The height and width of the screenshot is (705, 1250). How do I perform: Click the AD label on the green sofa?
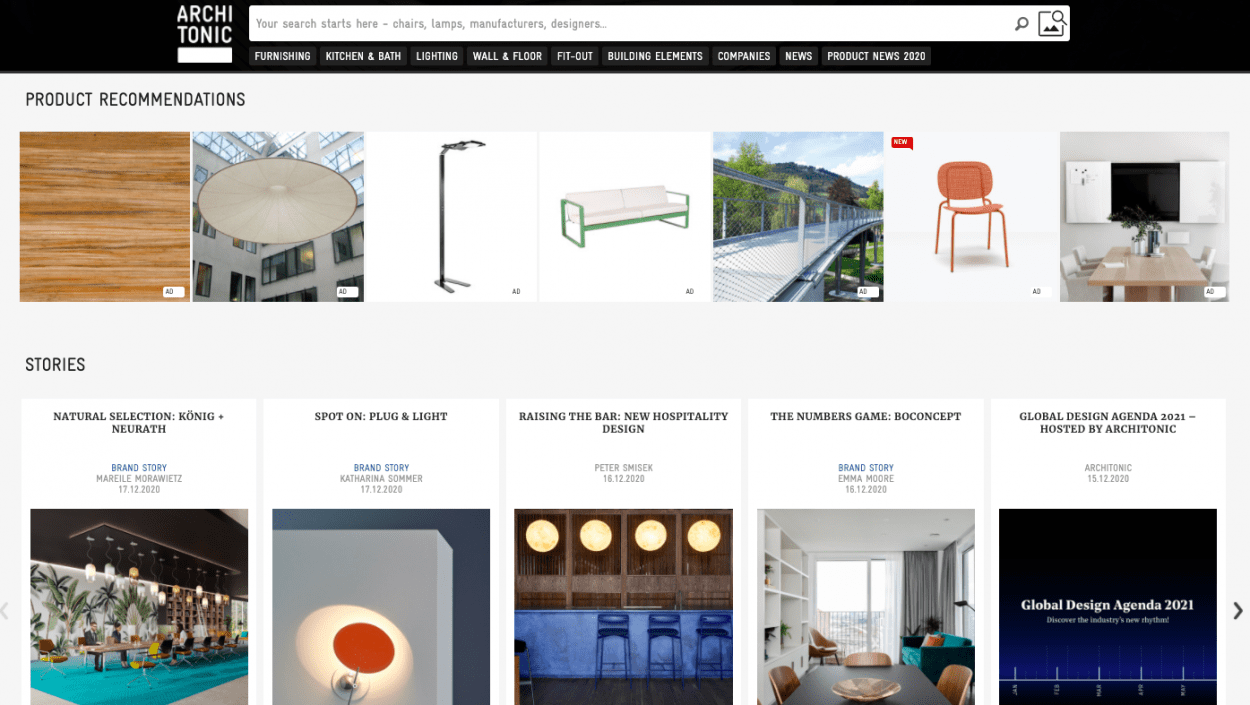pos(690,292)
